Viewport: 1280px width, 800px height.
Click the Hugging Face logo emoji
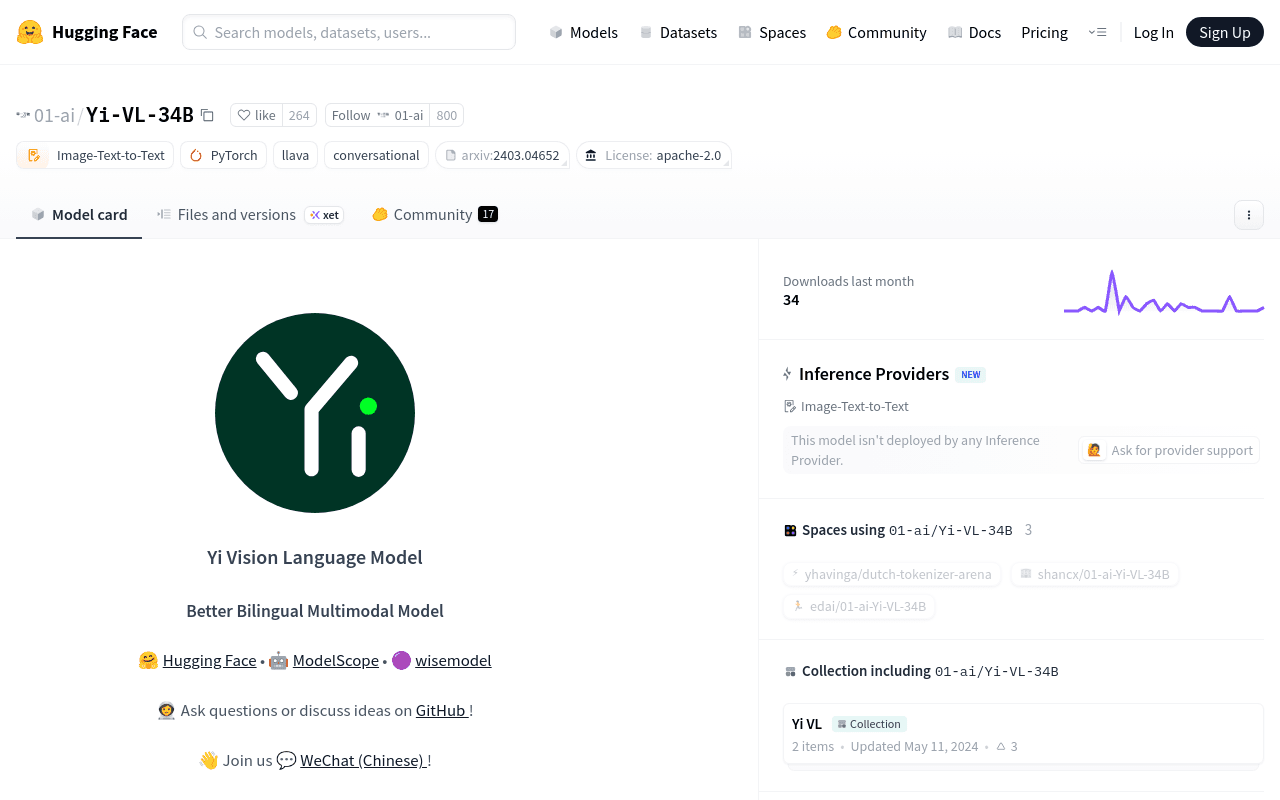coord(30,32)
